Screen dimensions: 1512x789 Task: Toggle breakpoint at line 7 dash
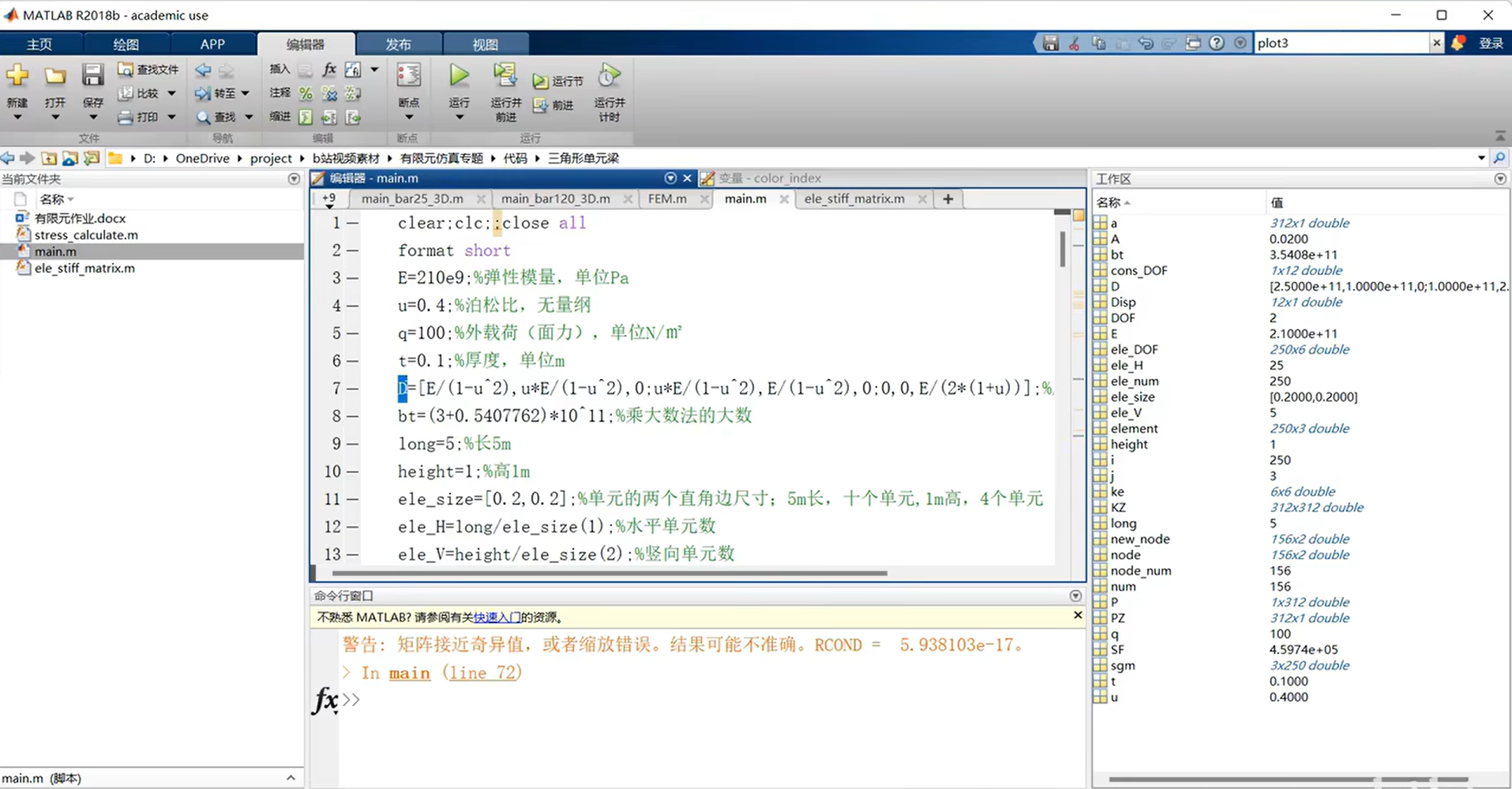click(x=352, y=389)
